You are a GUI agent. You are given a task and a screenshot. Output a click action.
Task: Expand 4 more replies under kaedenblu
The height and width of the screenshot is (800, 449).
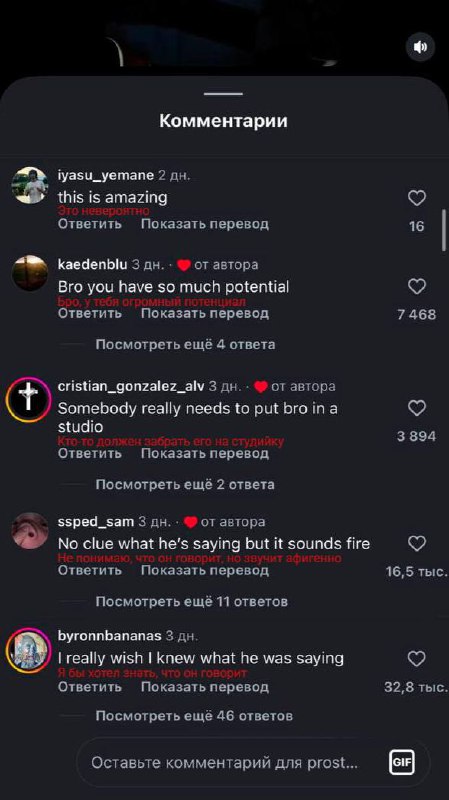pyautogui.click(x=185, y=344)
